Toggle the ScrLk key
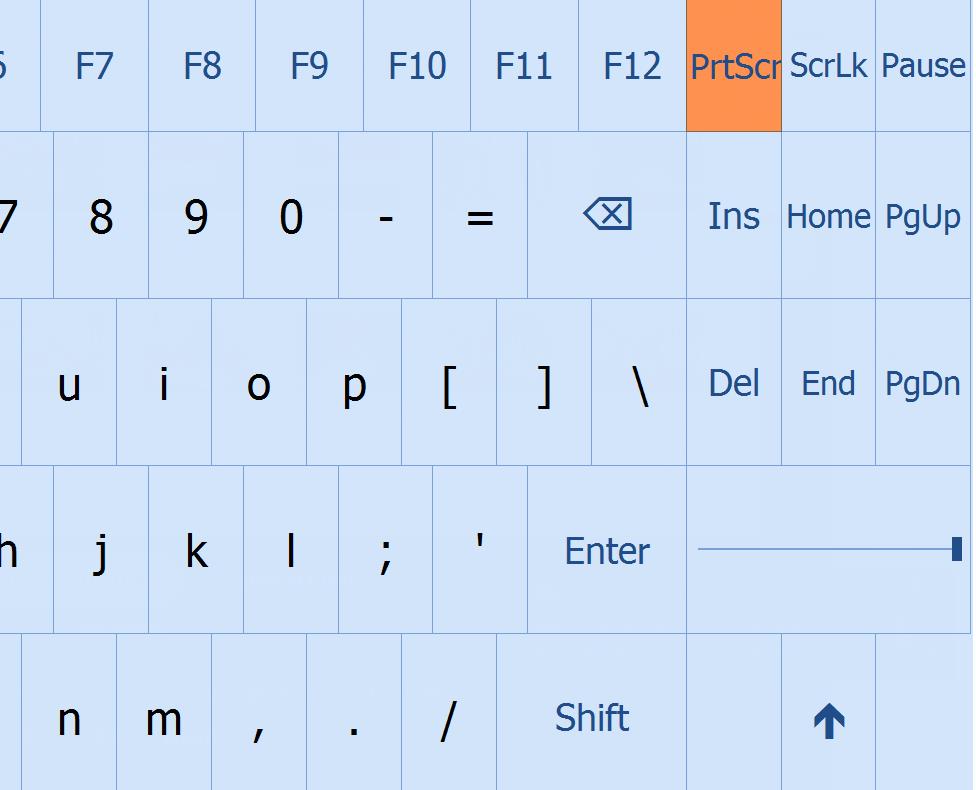 point(828,66)
